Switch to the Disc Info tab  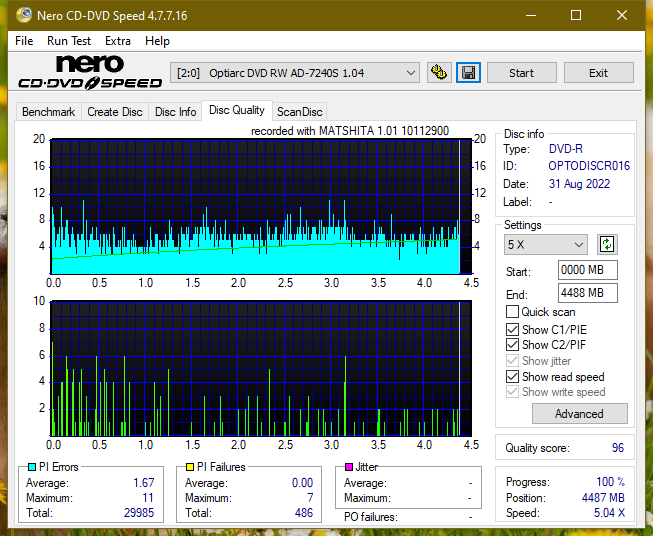click(175, 112)
